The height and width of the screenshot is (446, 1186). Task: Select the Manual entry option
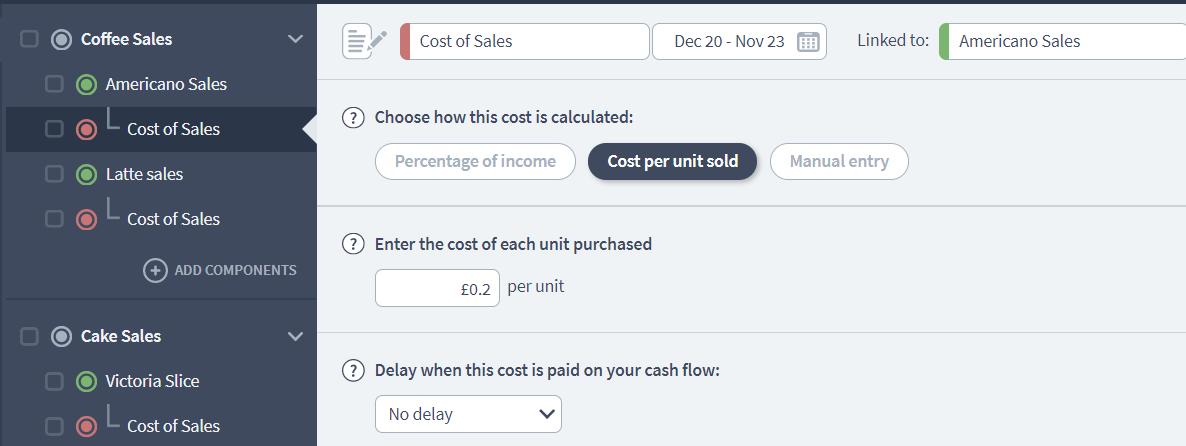pos(838,161)
